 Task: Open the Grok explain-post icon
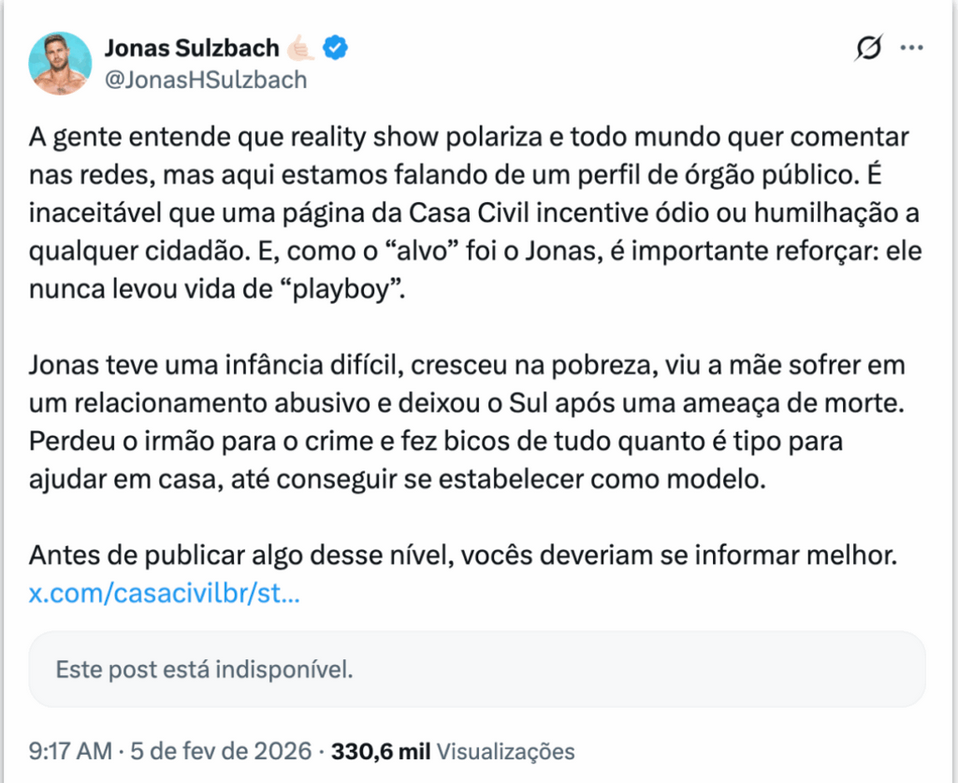pyautogui.click(x=870, y=49)
